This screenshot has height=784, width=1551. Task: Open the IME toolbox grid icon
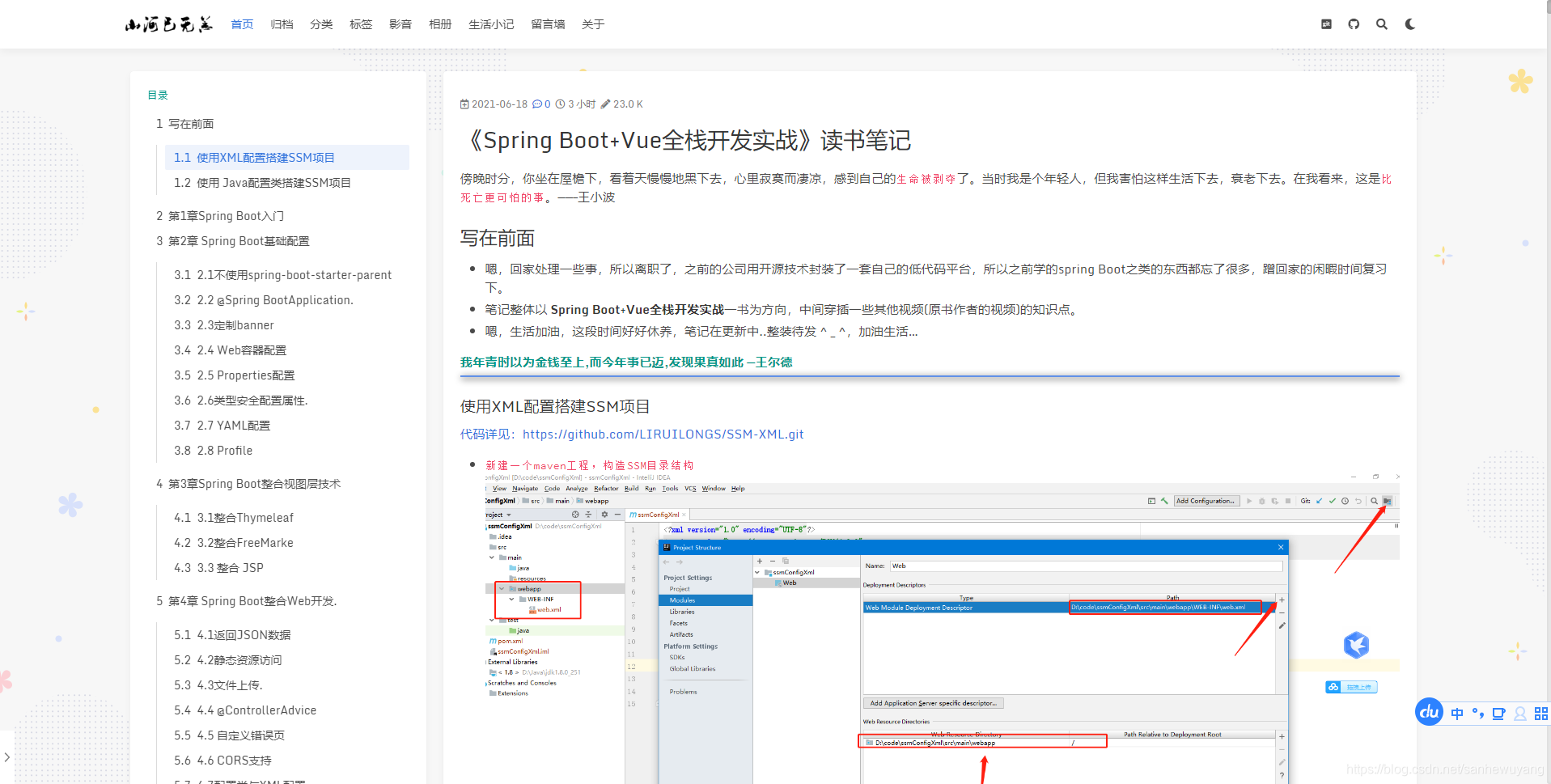pos(1540,714)
